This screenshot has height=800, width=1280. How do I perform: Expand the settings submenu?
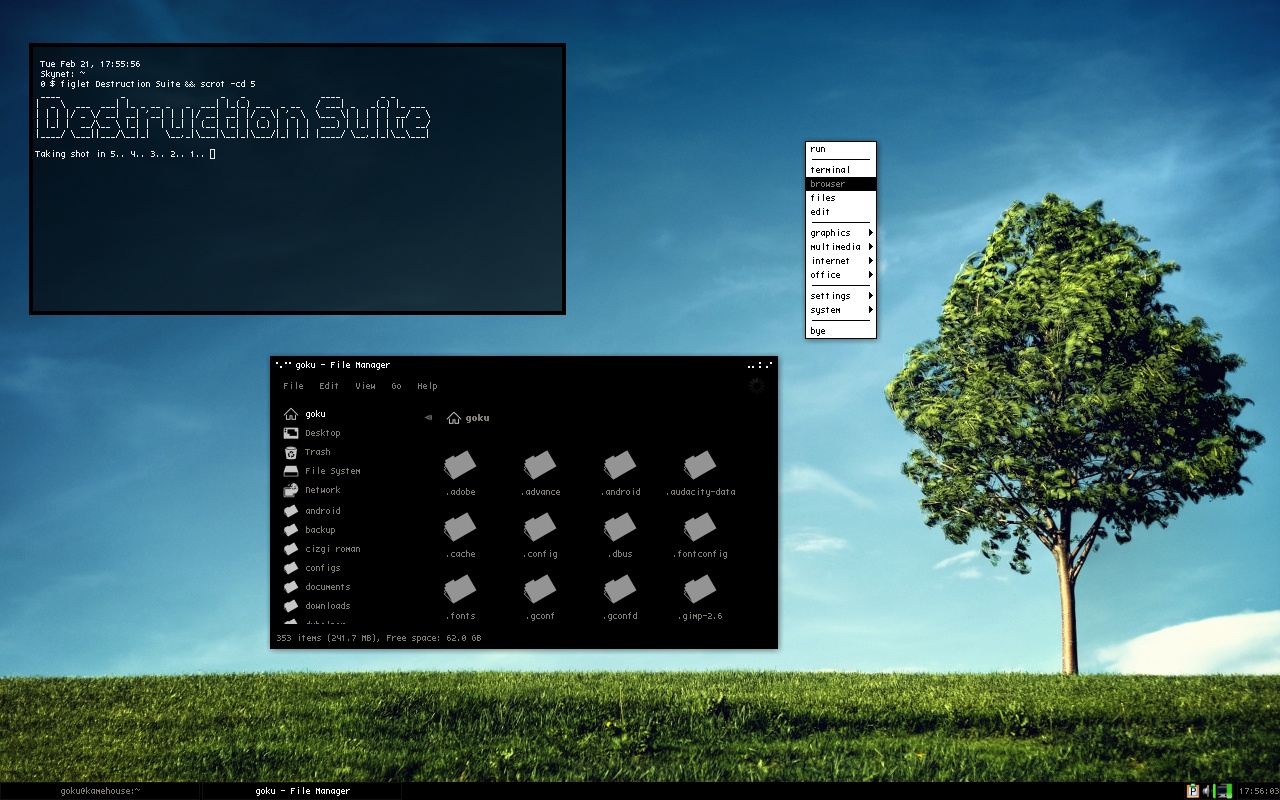click(x=841, y=296)
